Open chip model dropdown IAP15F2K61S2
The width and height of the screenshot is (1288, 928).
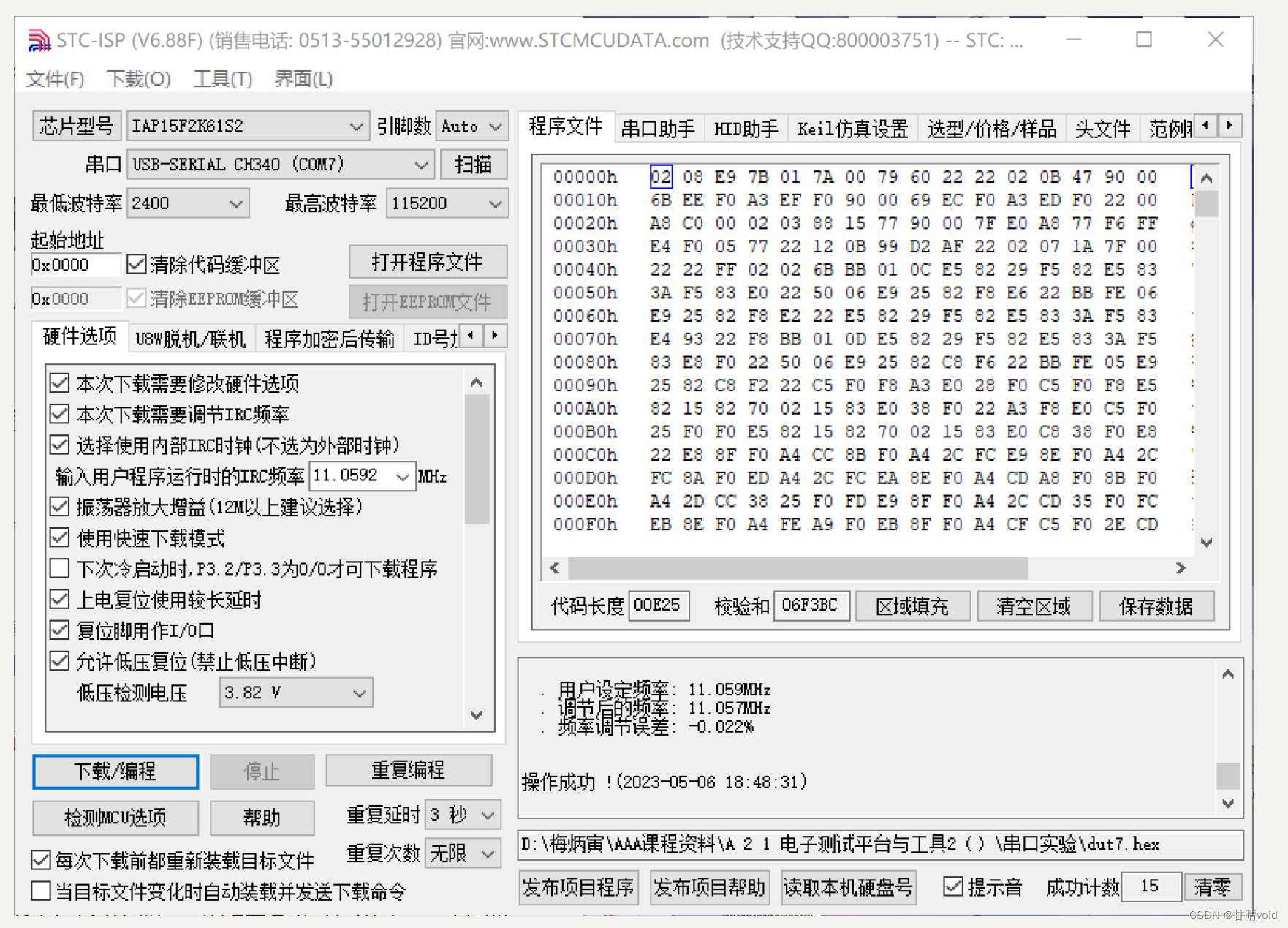(247, 126)
